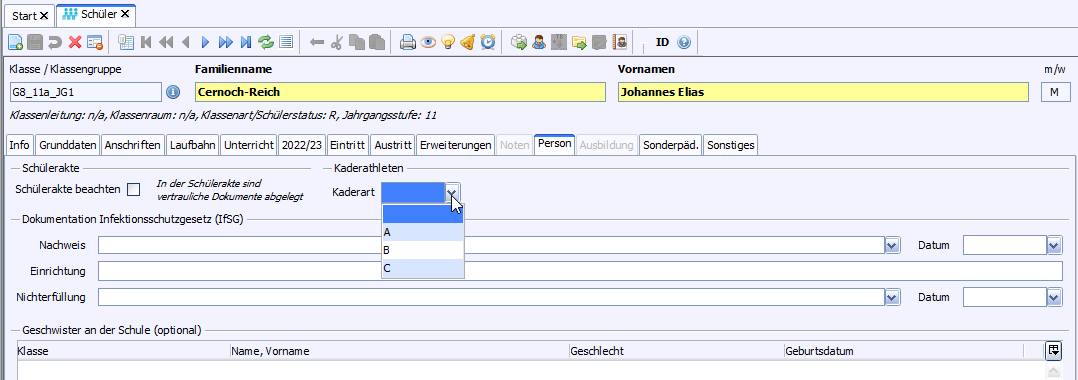Open the blue question mark help icon
The image size is (1078, 380).
pos(683,43)
